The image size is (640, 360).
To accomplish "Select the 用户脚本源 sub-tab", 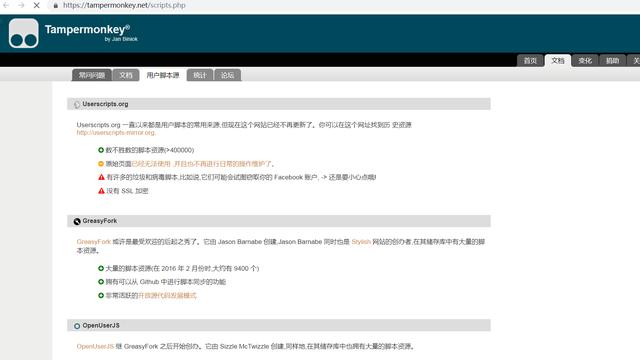I will tap(163, 75).
